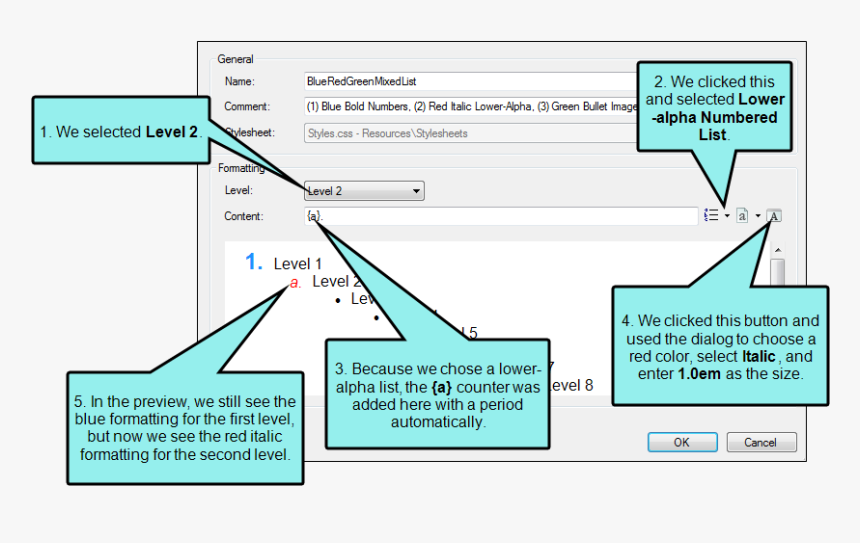Click callout 1 about selecting Level 2
The height and width of the screenshot is (543, 860).
pos(120,131)
